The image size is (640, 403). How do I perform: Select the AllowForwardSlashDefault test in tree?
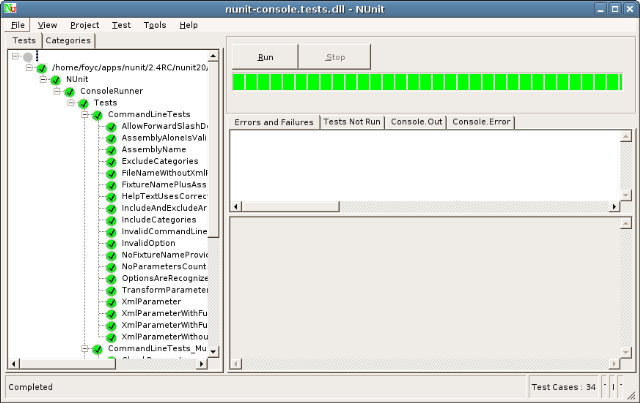pos(164,127)
